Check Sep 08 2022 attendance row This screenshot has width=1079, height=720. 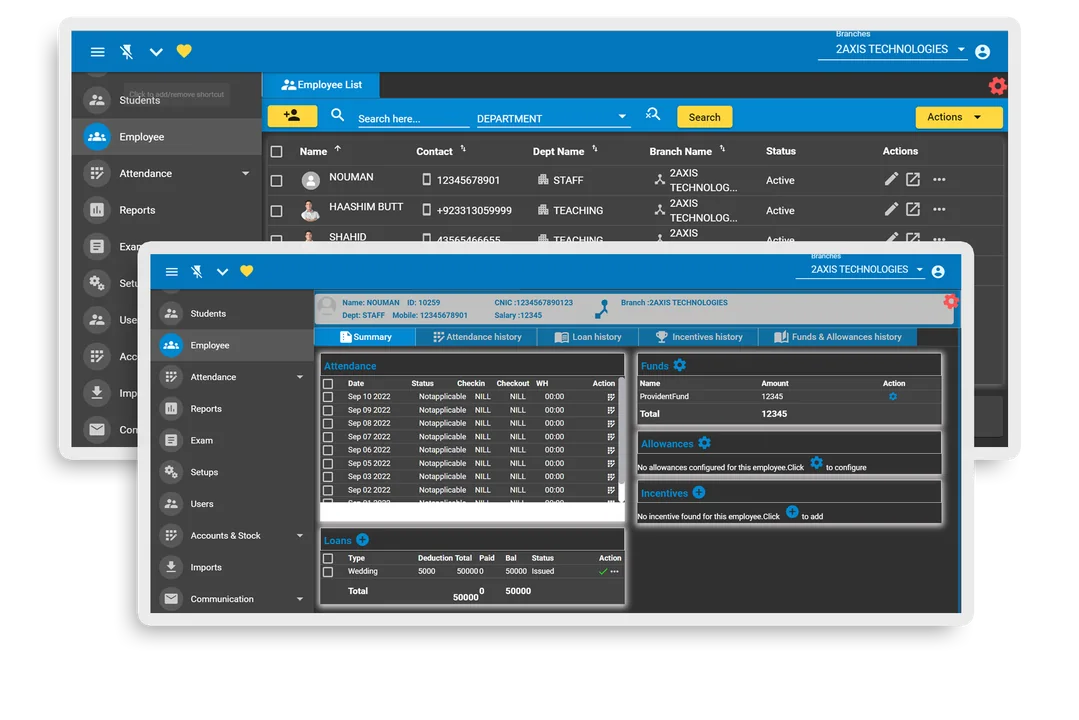(328, 424)
